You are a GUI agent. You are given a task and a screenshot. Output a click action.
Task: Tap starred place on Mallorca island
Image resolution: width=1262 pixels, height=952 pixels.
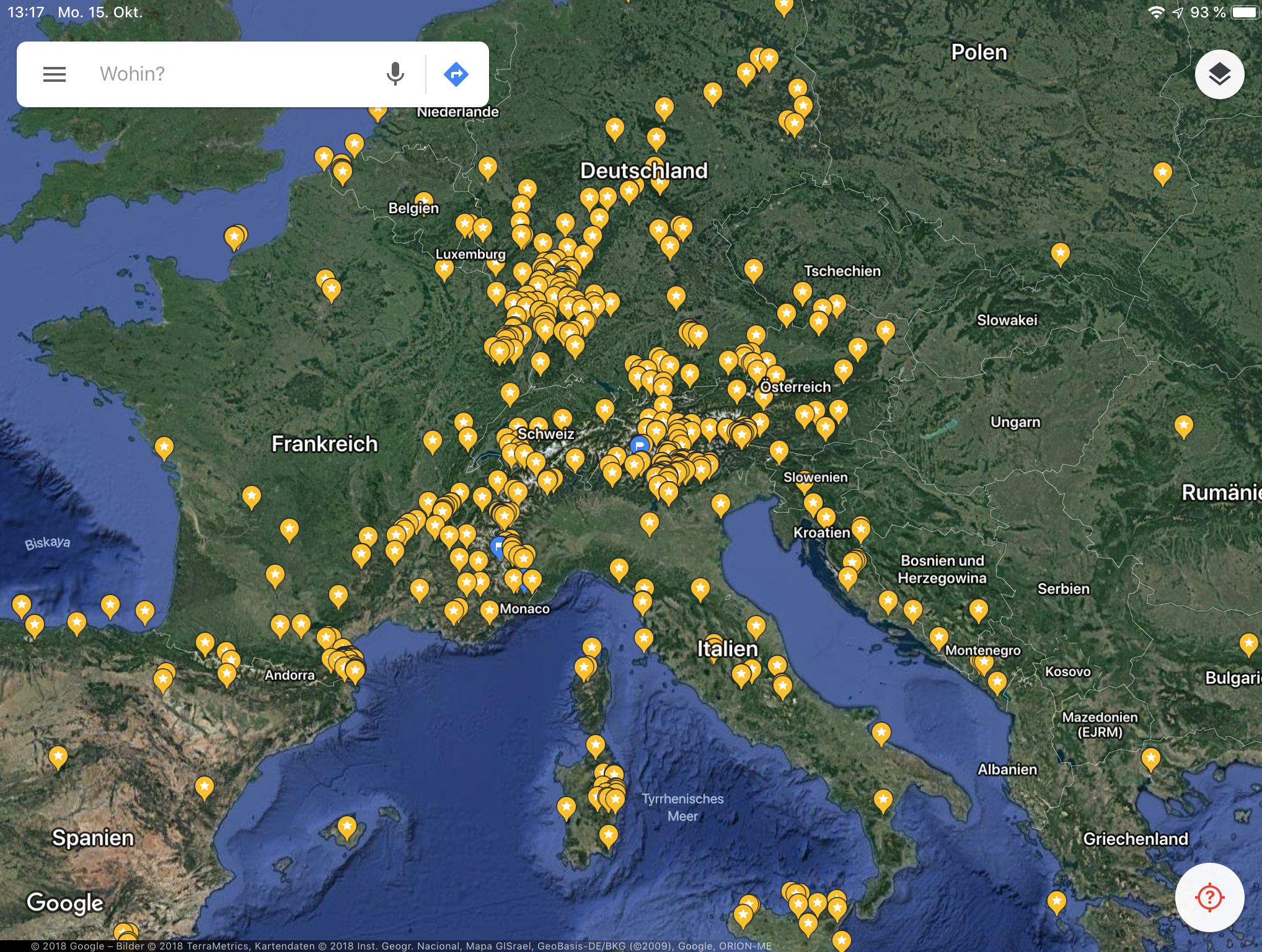coord(347,826)
